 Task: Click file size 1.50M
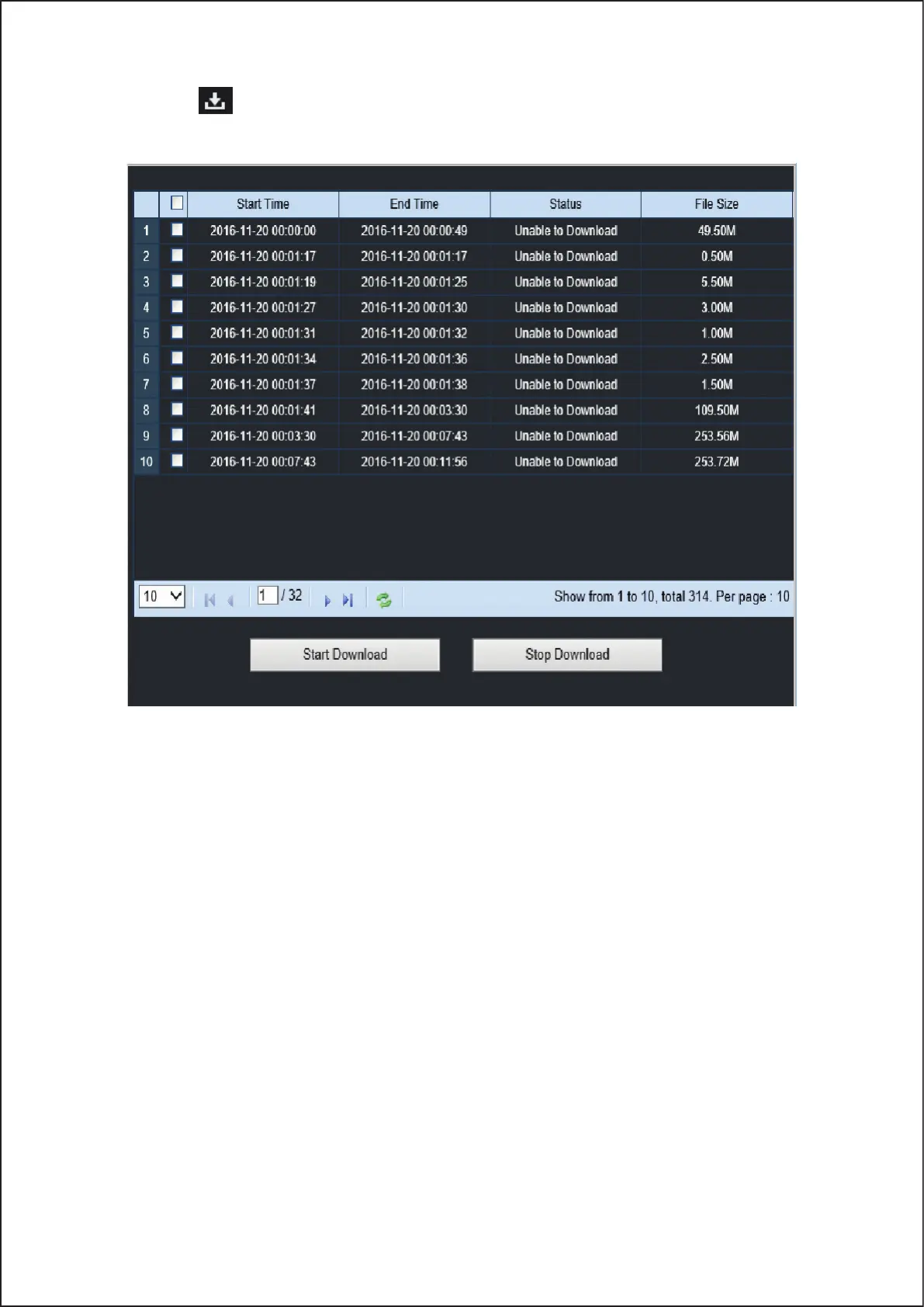tap(717, 384)
